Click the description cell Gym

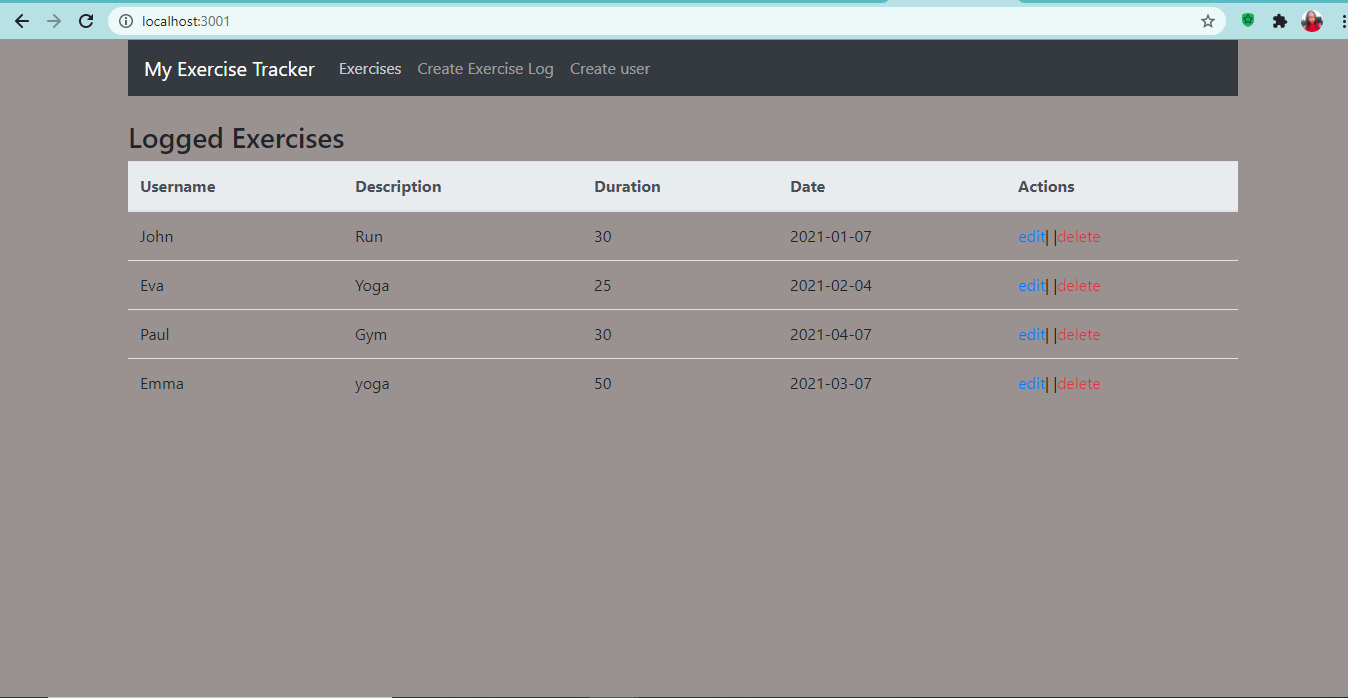[371, 335]
